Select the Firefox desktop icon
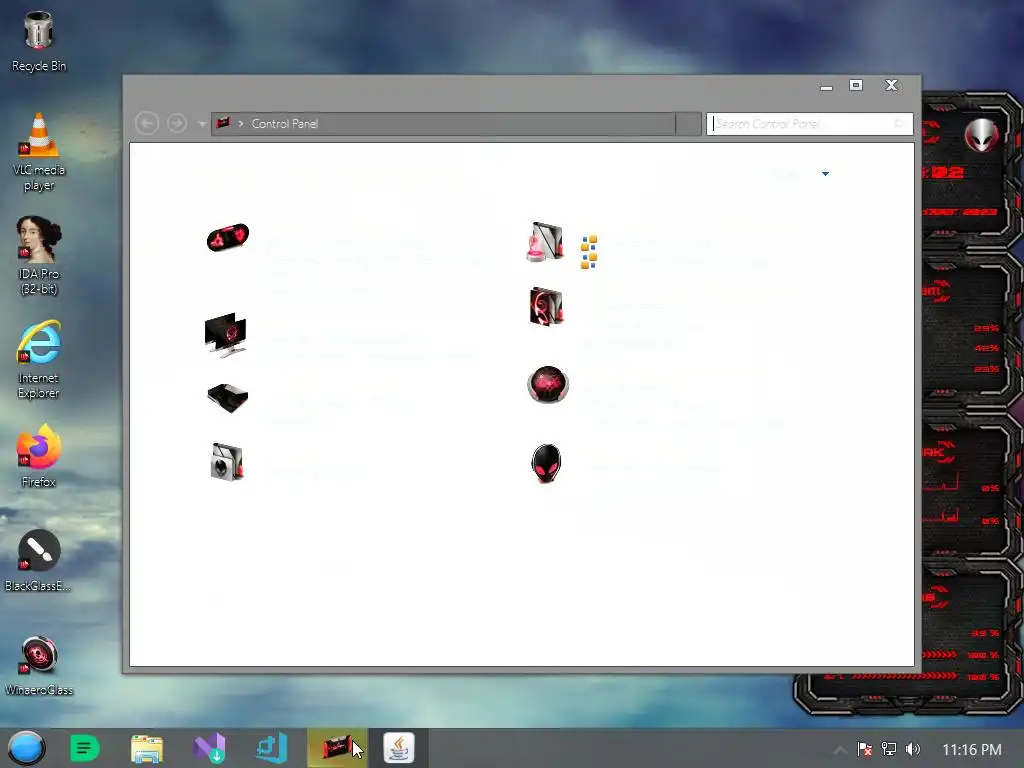The width and height of the screenshot is (1024, 768). coord(39,456)
